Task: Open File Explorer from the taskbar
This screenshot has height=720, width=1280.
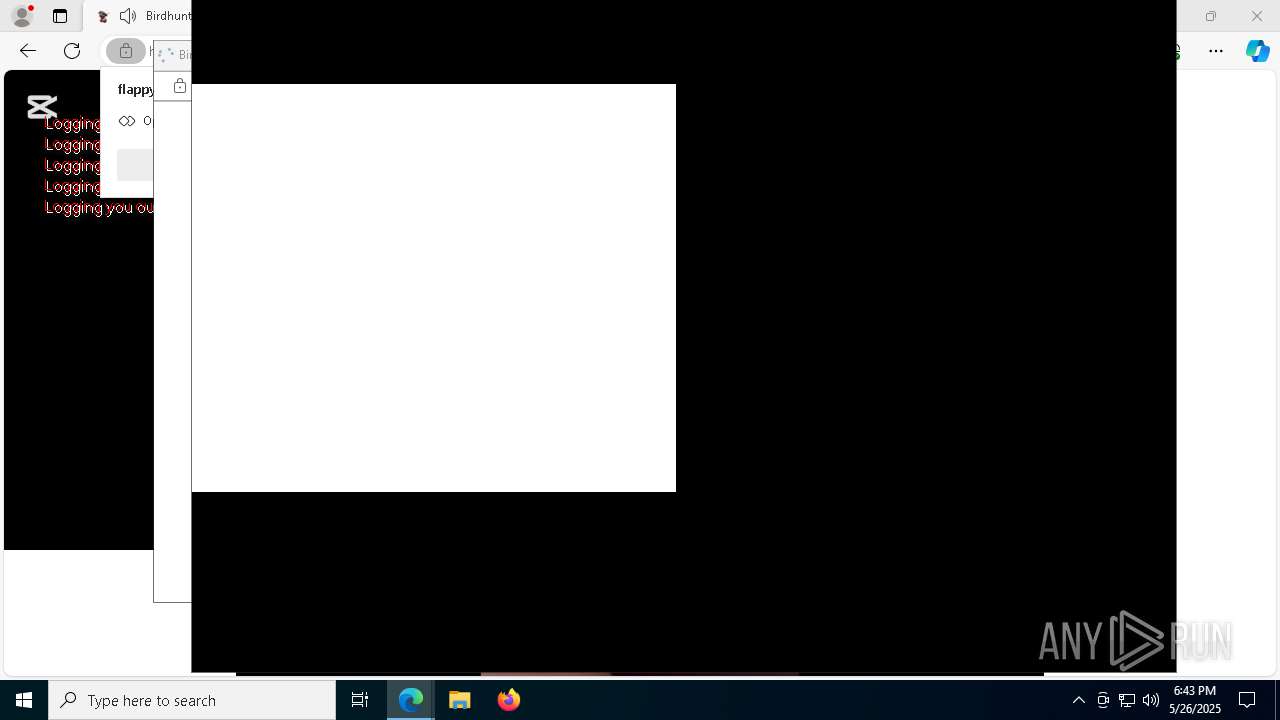Action: (460, 700)
